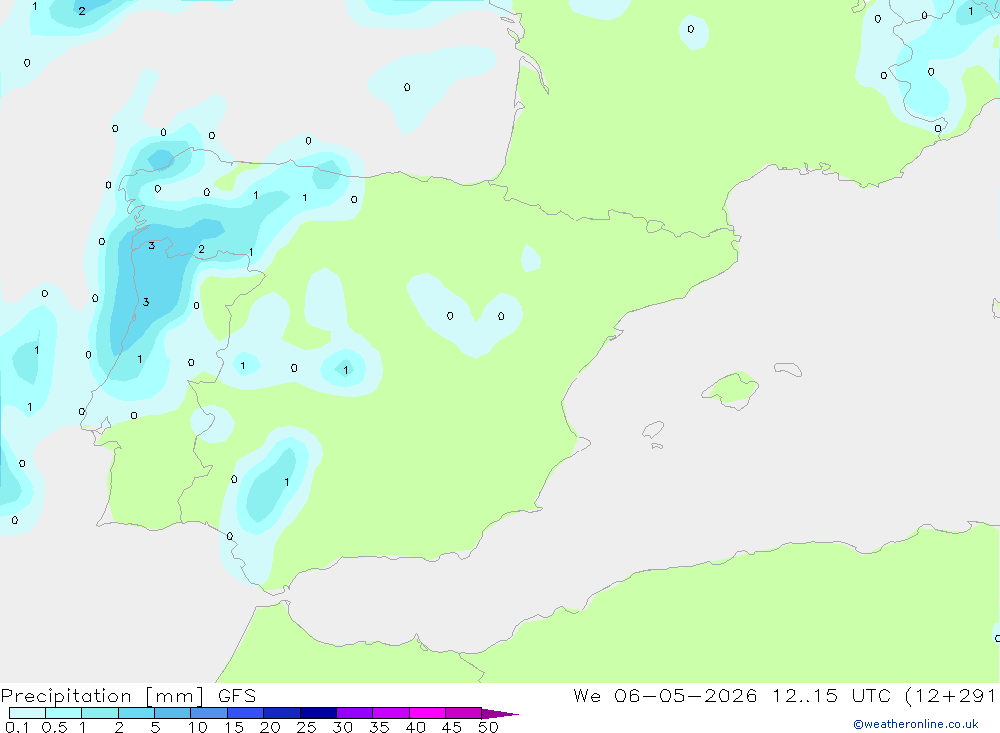Click the 1 value in southern Spain rain patch
Screen dimensions: 1000x733
286,482
